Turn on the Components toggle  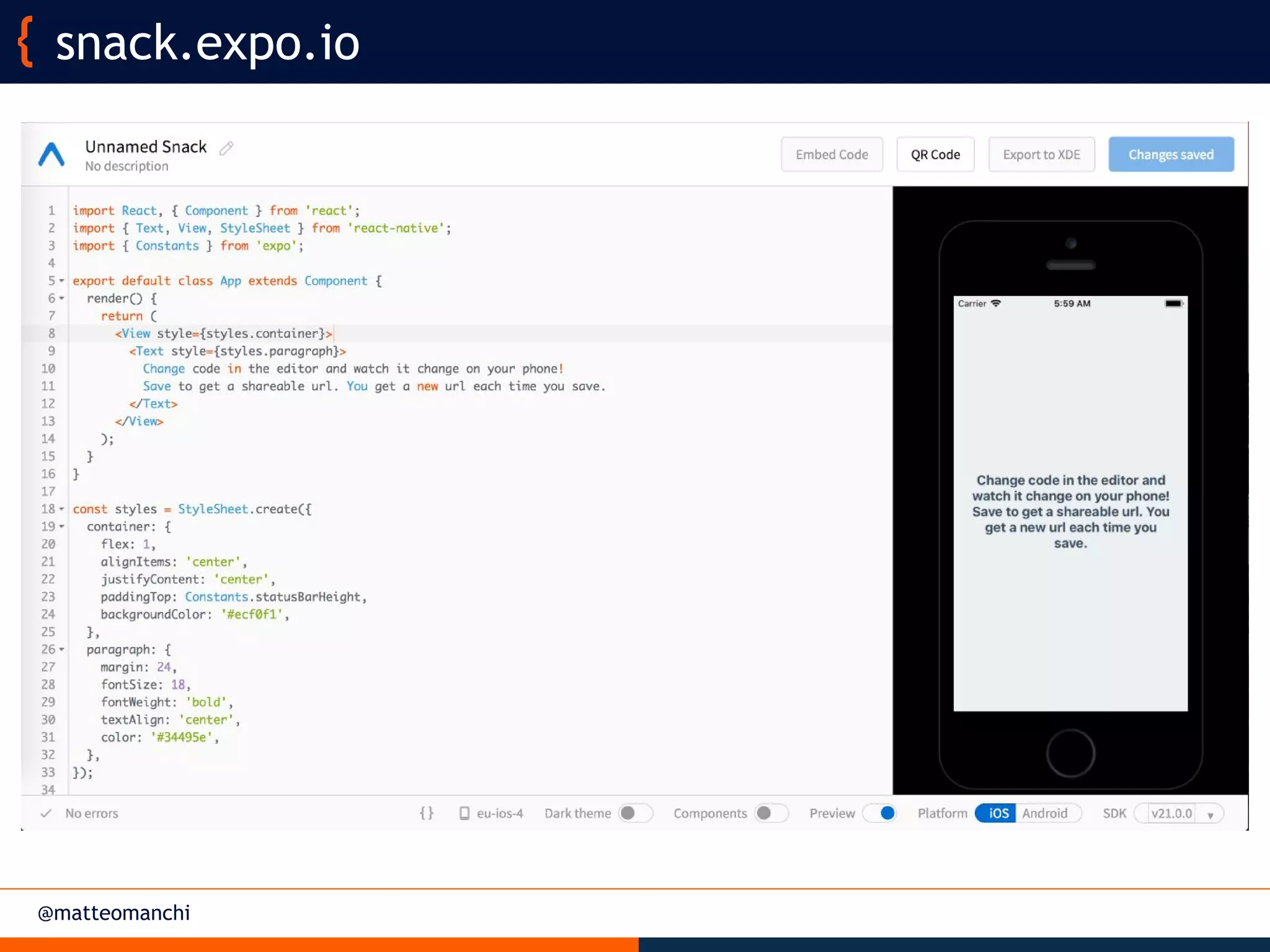tap(771, 813)
